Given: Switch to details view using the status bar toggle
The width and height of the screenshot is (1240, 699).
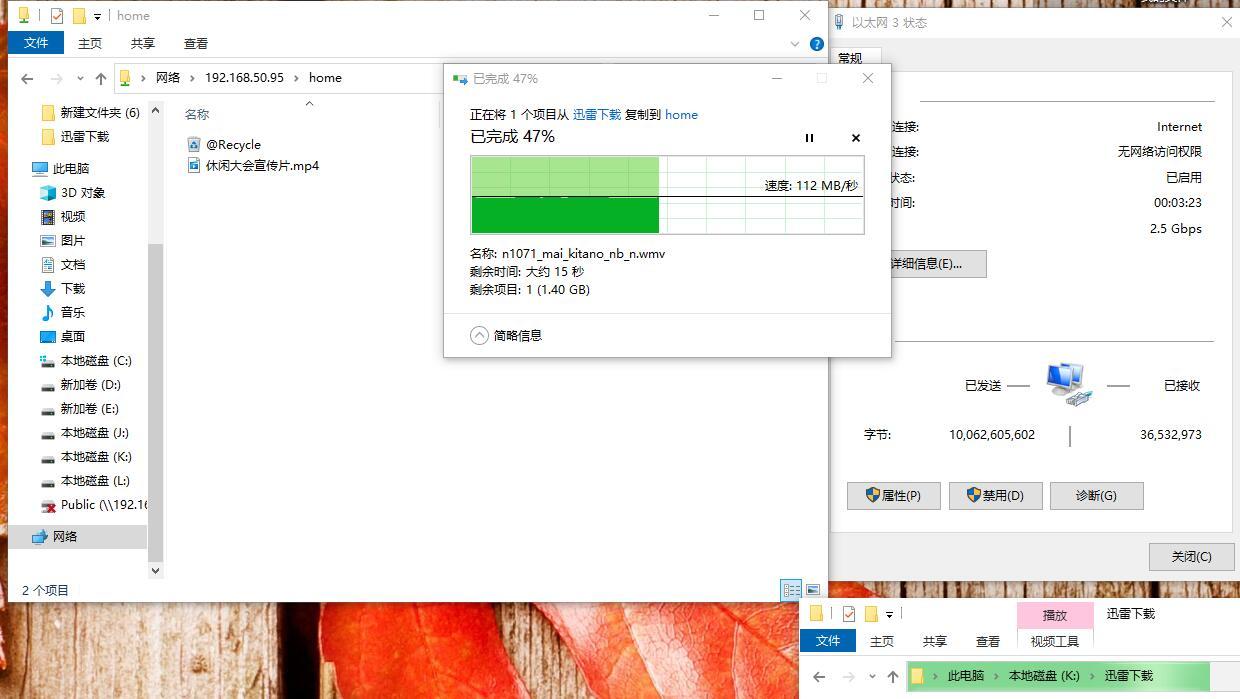Looking at the screenshot, I should [x=791, y=589].
